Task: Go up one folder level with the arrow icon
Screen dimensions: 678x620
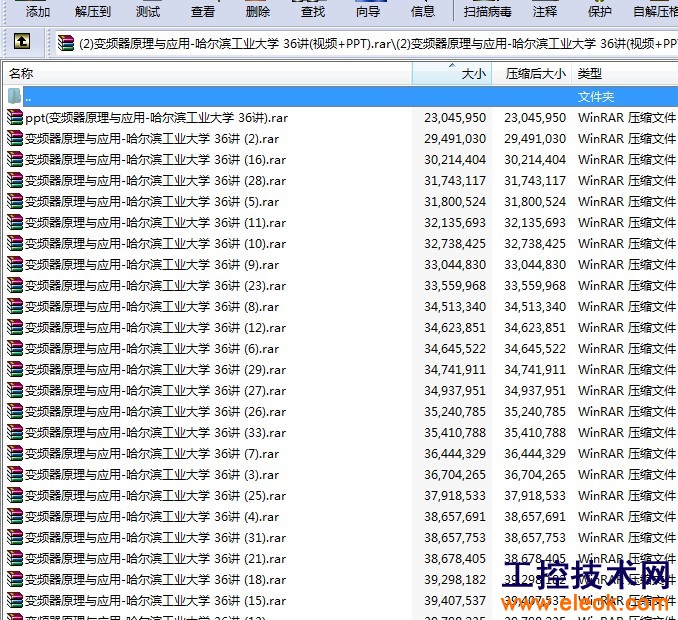Action: click(22, 42)
